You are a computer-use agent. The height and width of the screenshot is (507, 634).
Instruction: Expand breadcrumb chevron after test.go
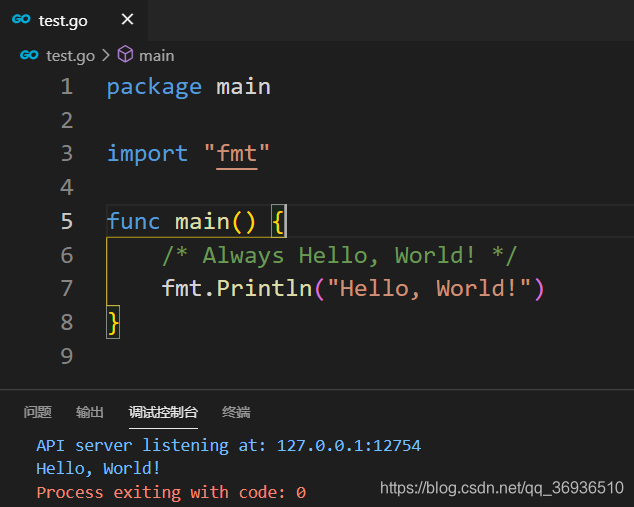pos(106,55)
